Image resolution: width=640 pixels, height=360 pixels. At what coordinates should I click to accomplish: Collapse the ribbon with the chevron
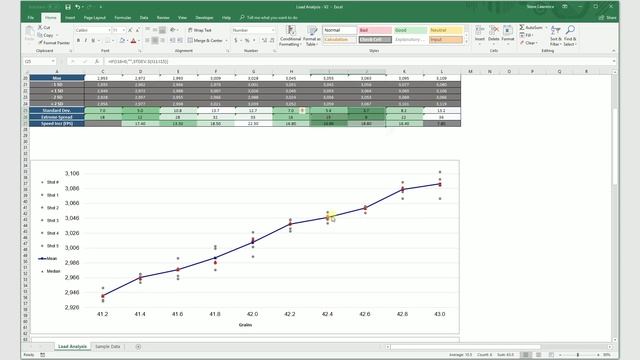click(613, 51)
